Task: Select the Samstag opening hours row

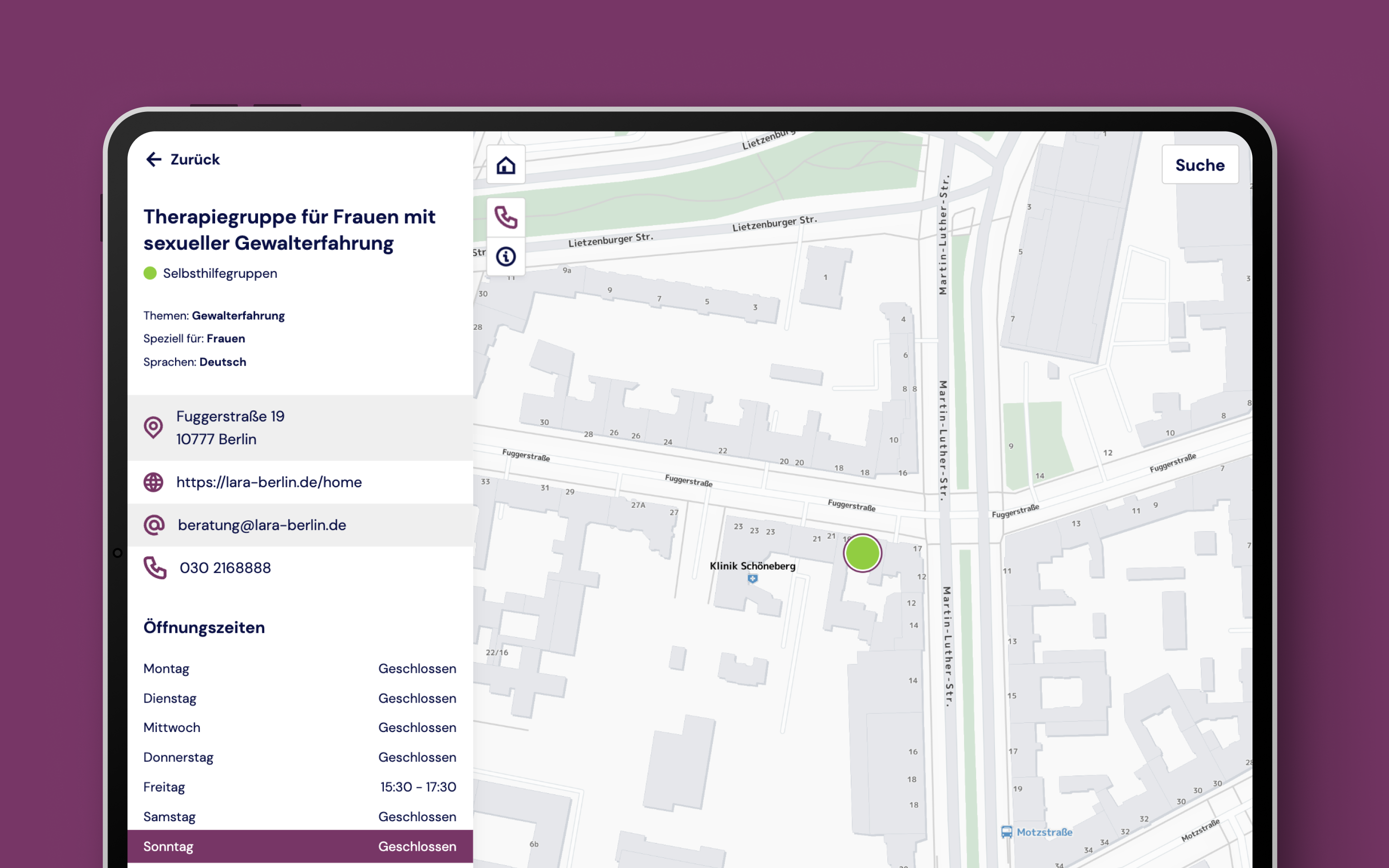Action: [x=300, y=817]
